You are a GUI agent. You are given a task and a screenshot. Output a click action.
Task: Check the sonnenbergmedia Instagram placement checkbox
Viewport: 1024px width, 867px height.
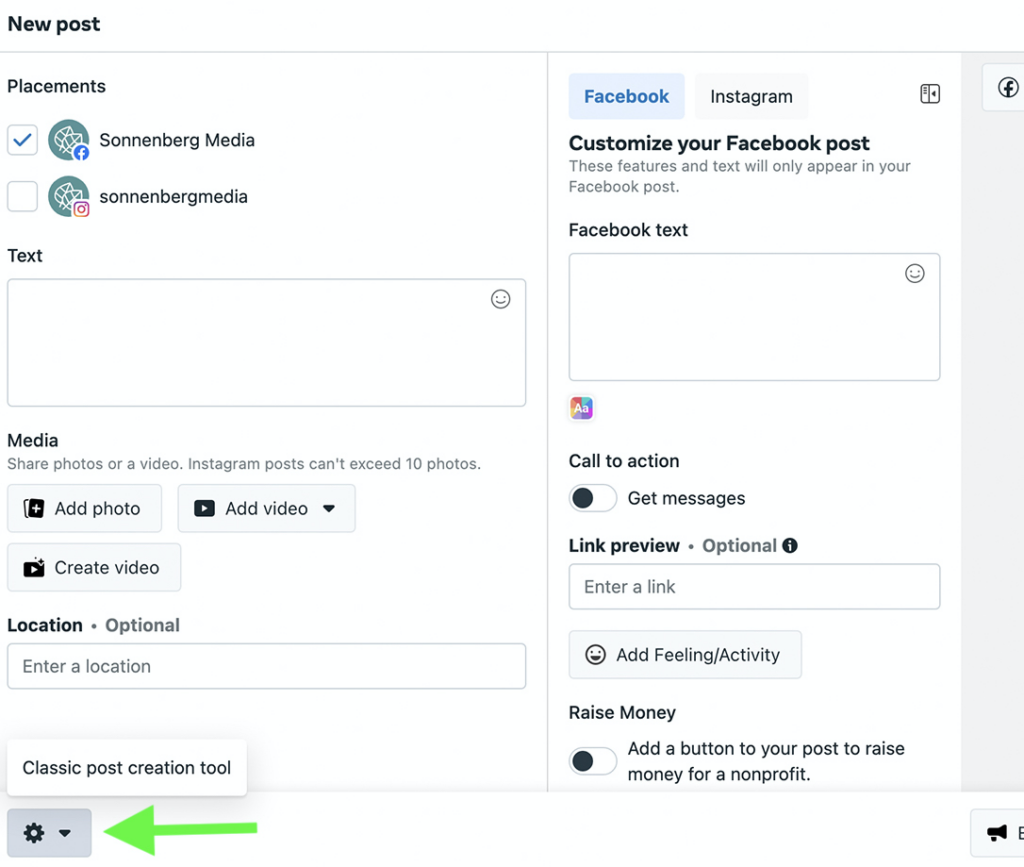(x=22, y=196)
